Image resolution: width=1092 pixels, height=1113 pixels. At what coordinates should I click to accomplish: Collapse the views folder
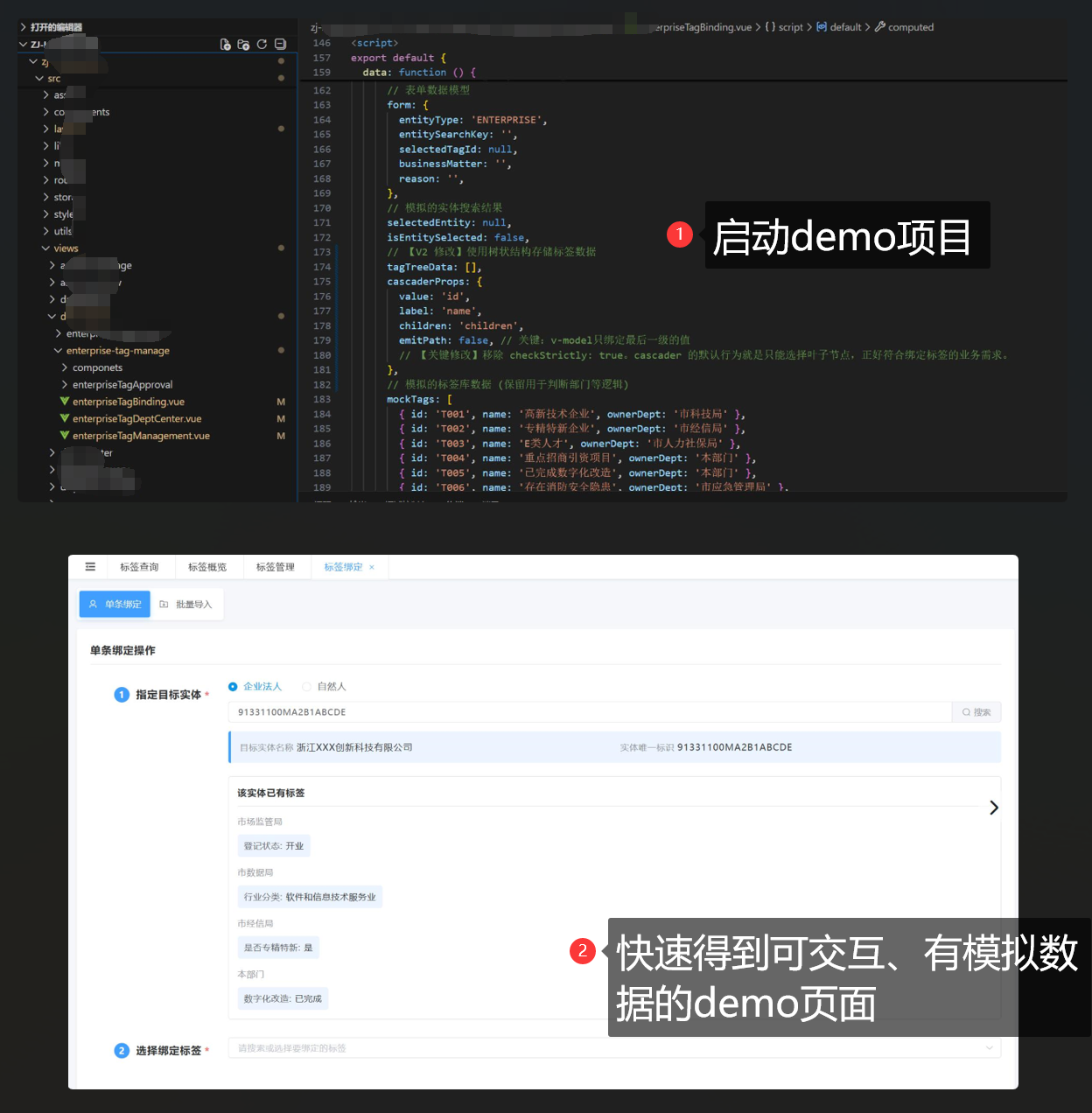(x=66, y=248)
